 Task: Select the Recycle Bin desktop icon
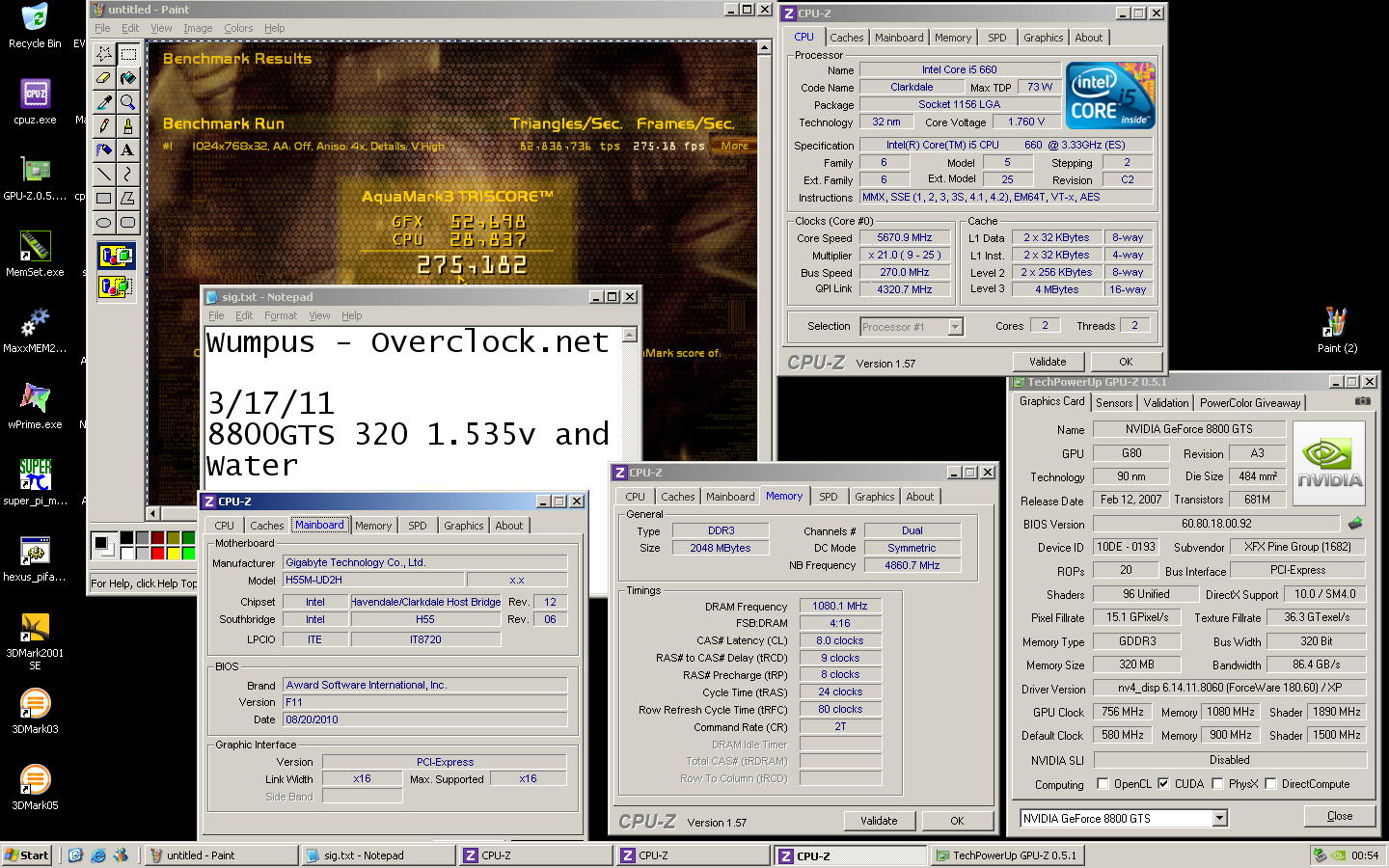click(36, 26)
